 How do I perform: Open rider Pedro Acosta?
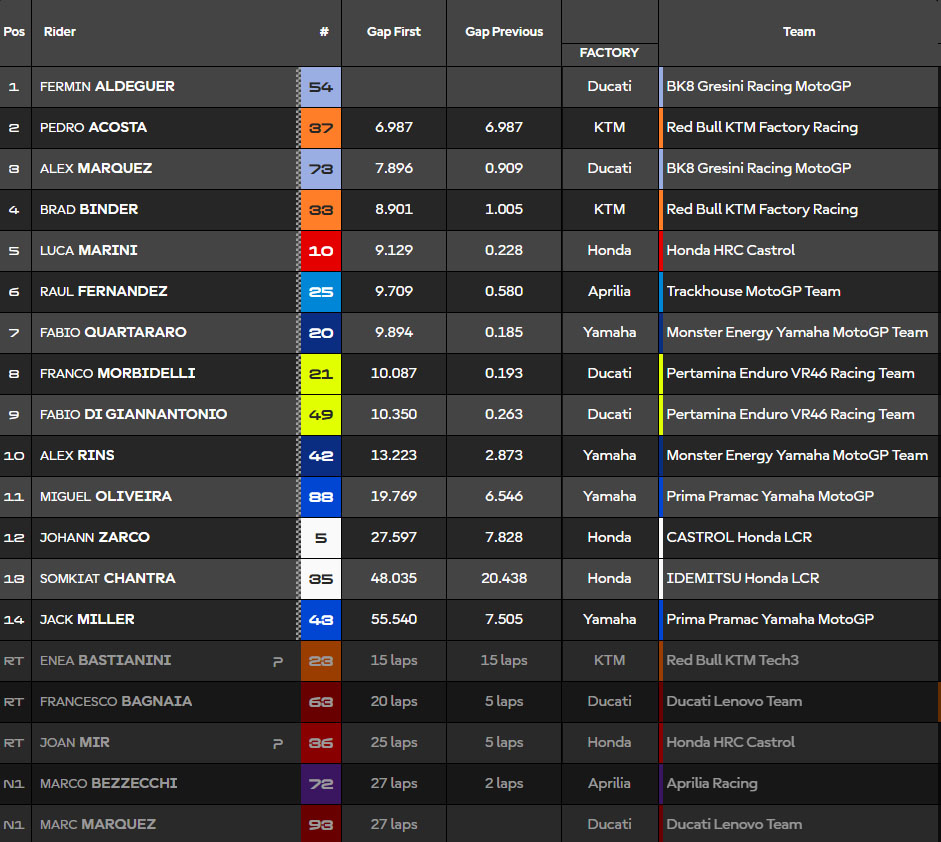(x=93, y=128)
